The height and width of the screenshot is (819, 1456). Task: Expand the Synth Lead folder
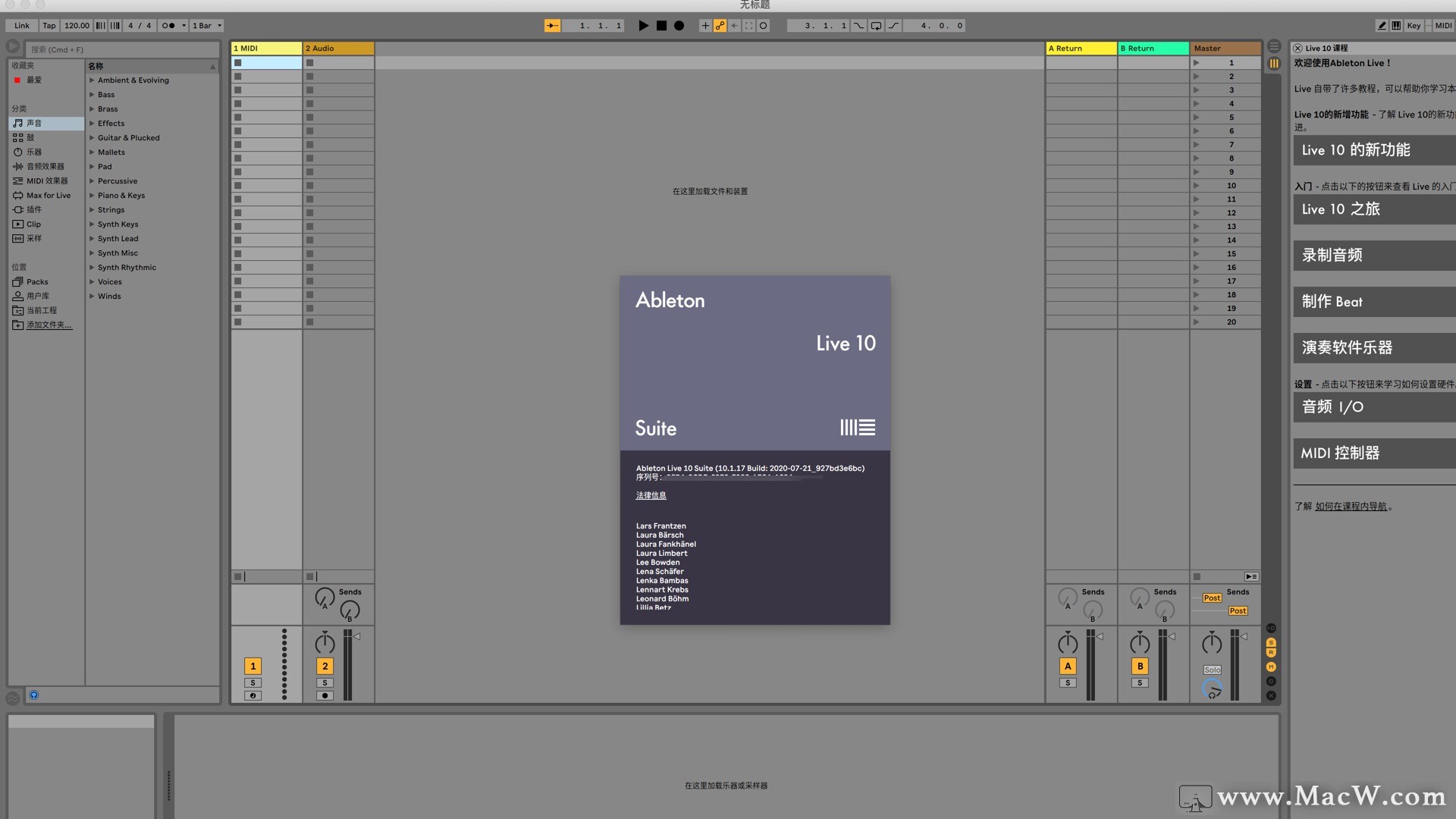coord(92,238)
